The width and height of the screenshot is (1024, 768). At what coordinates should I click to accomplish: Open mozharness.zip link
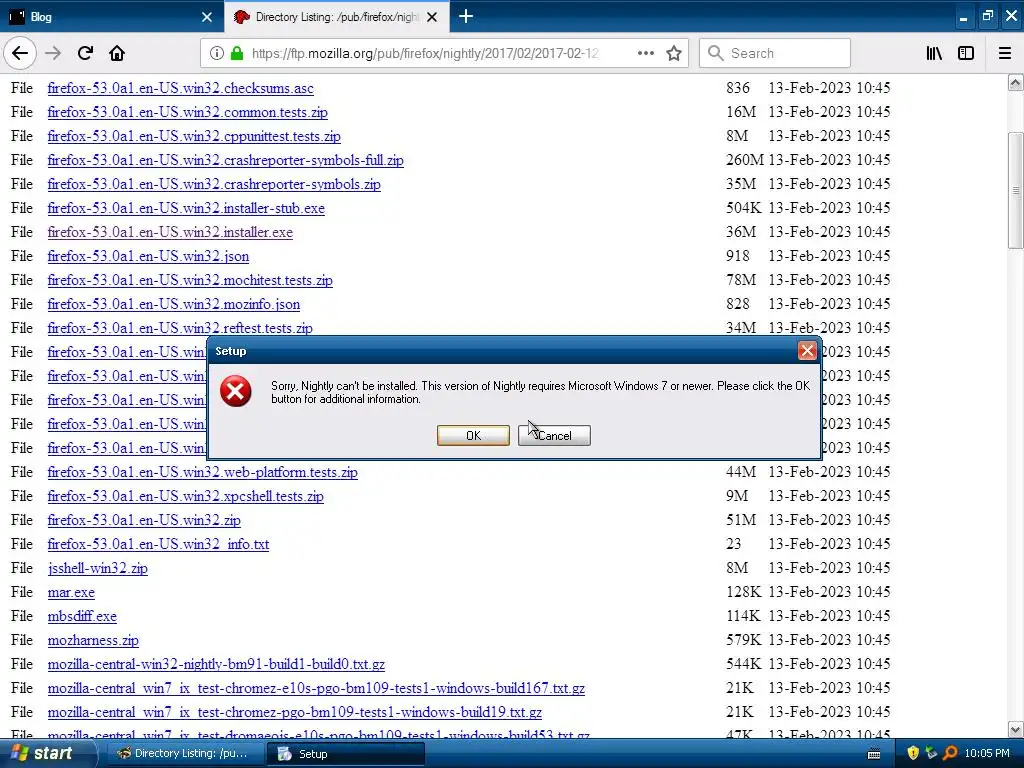point(93,640)
